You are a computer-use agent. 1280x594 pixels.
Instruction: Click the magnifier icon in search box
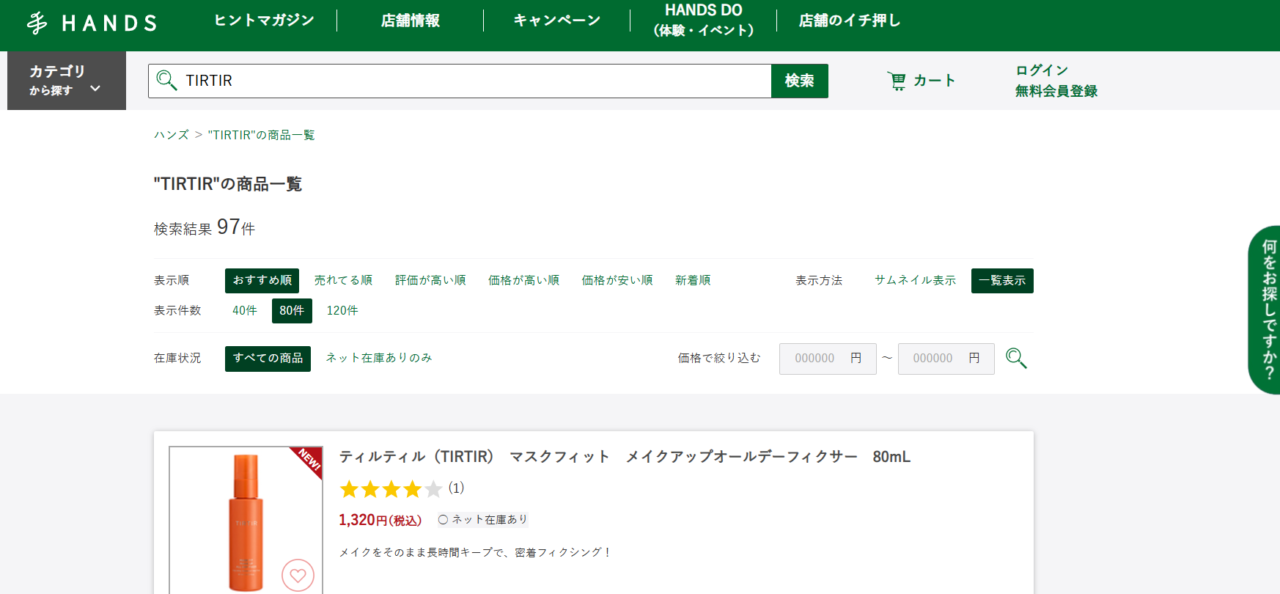pos(166,81)
